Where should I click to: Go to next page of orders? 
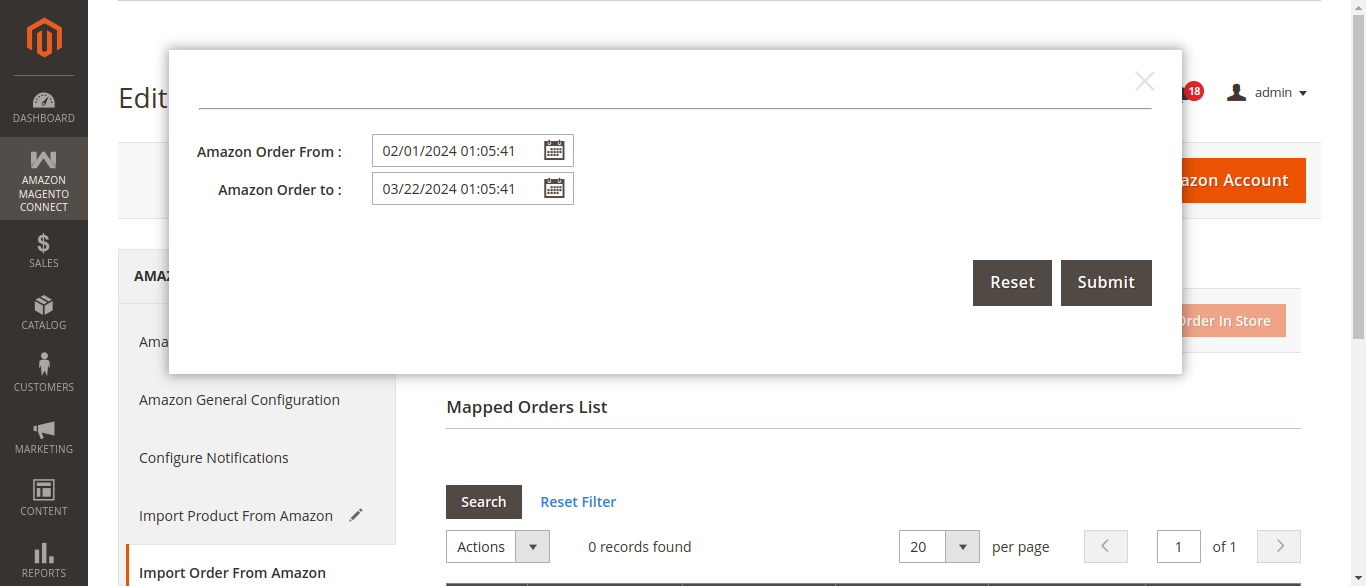click(x=1279, y=546)
